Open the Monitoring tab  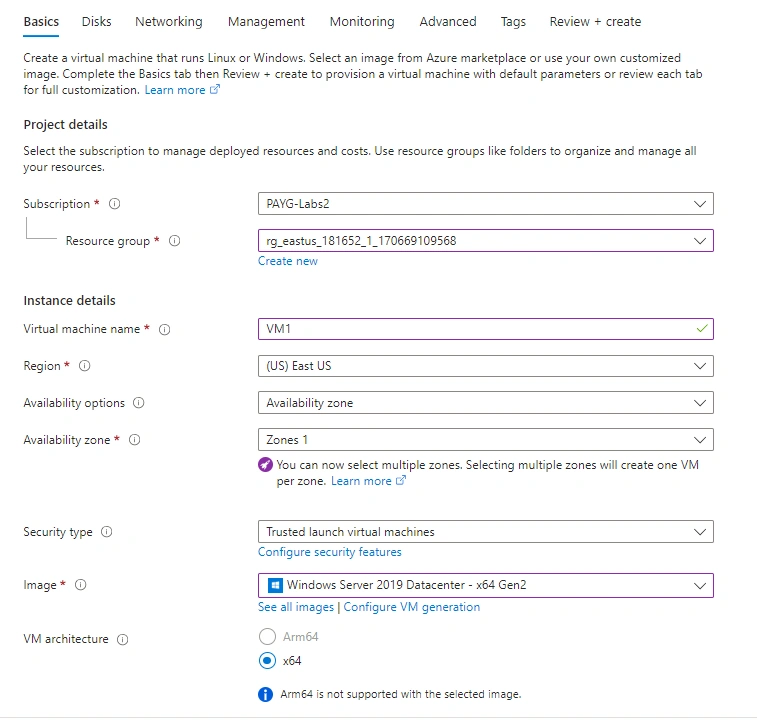click(x=362, y=22)
